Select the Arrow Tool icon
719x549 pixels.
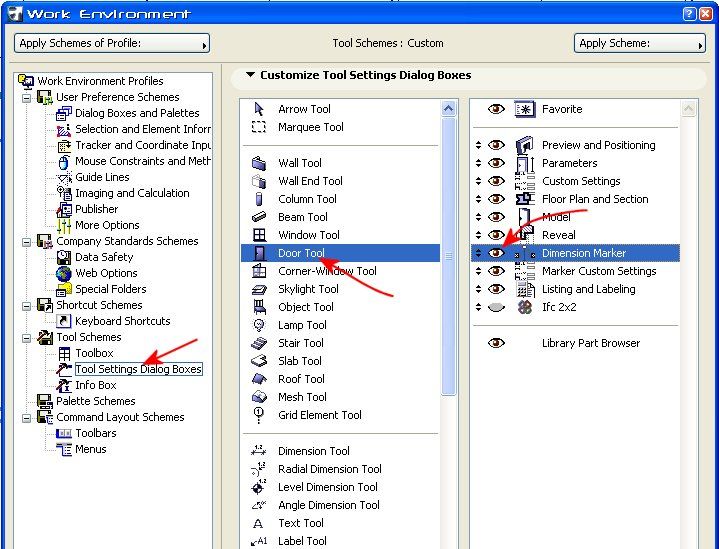pyautogui.click(x=259, y=109)
